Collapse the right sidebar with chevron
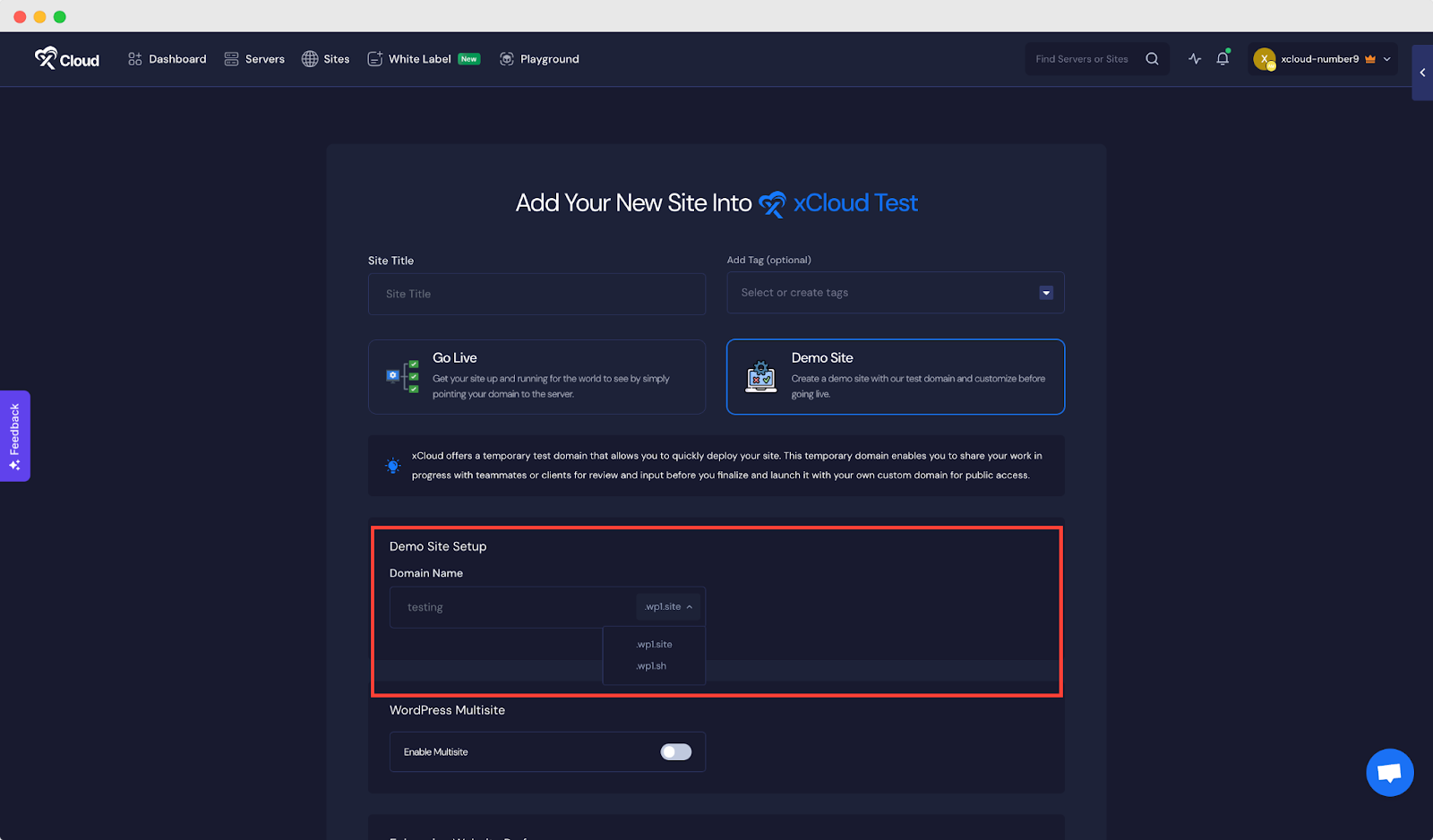1433x840 pixels. pos(1422,73)
